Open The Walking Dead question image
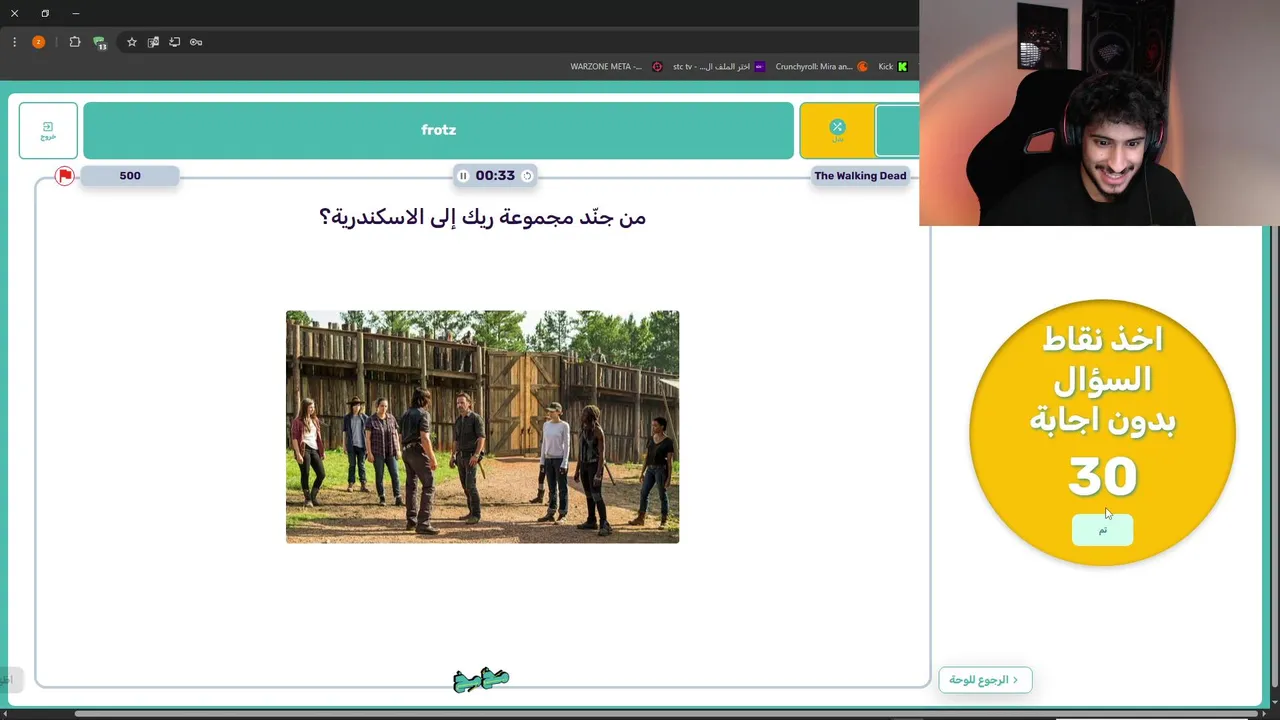The width and height of the screenshot is (1280, 720). pos(482,427)
